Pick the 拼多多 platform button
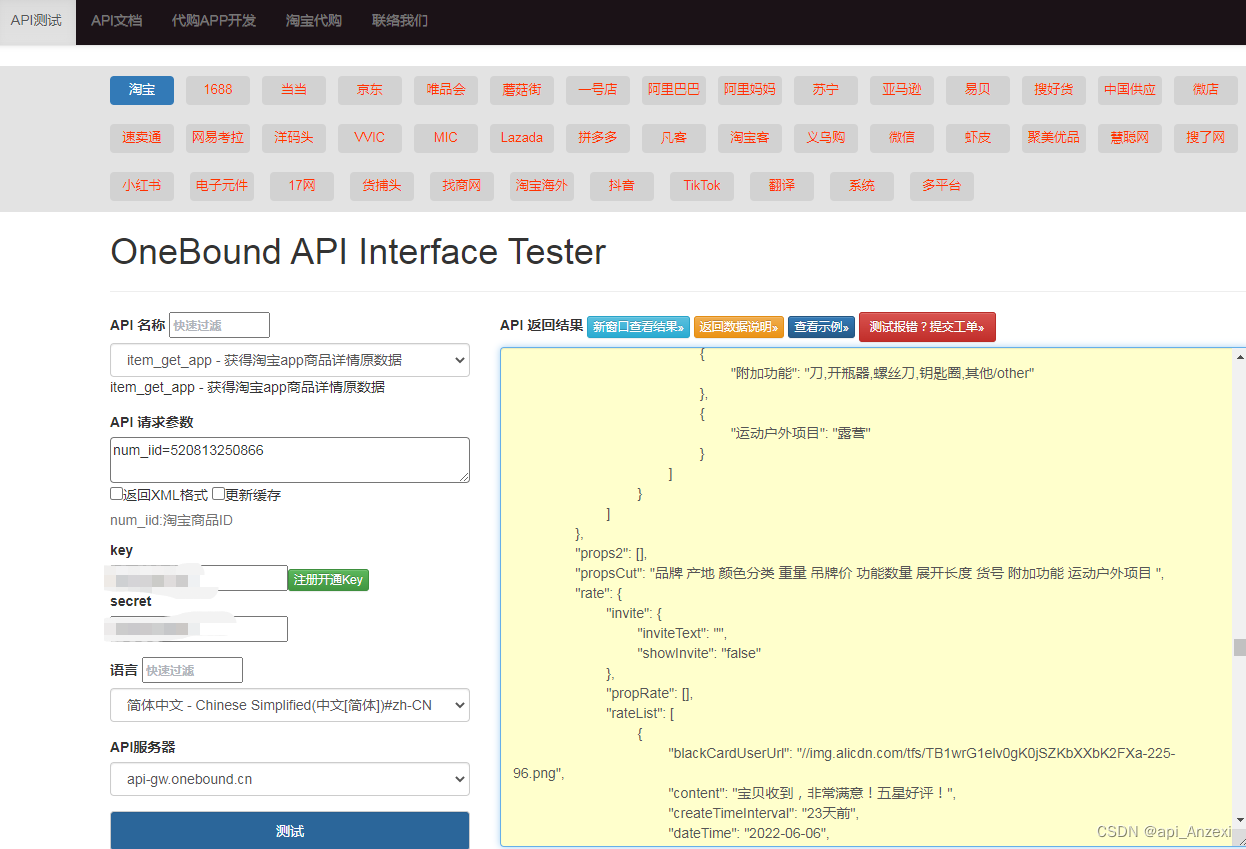 598,138
